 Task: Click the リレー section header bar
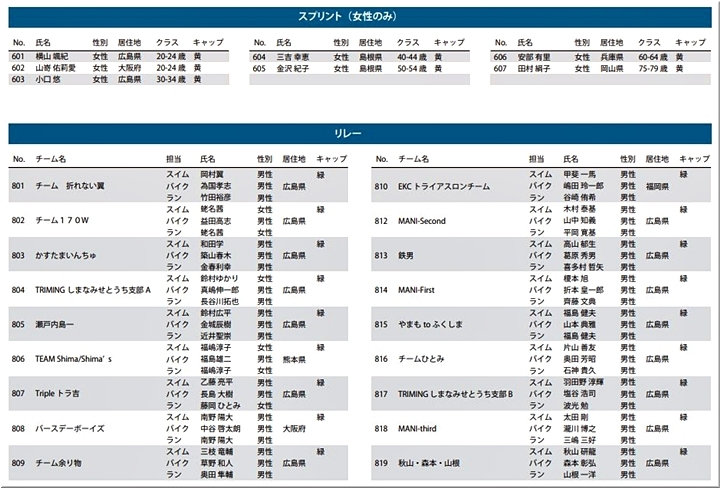[359, 133]
